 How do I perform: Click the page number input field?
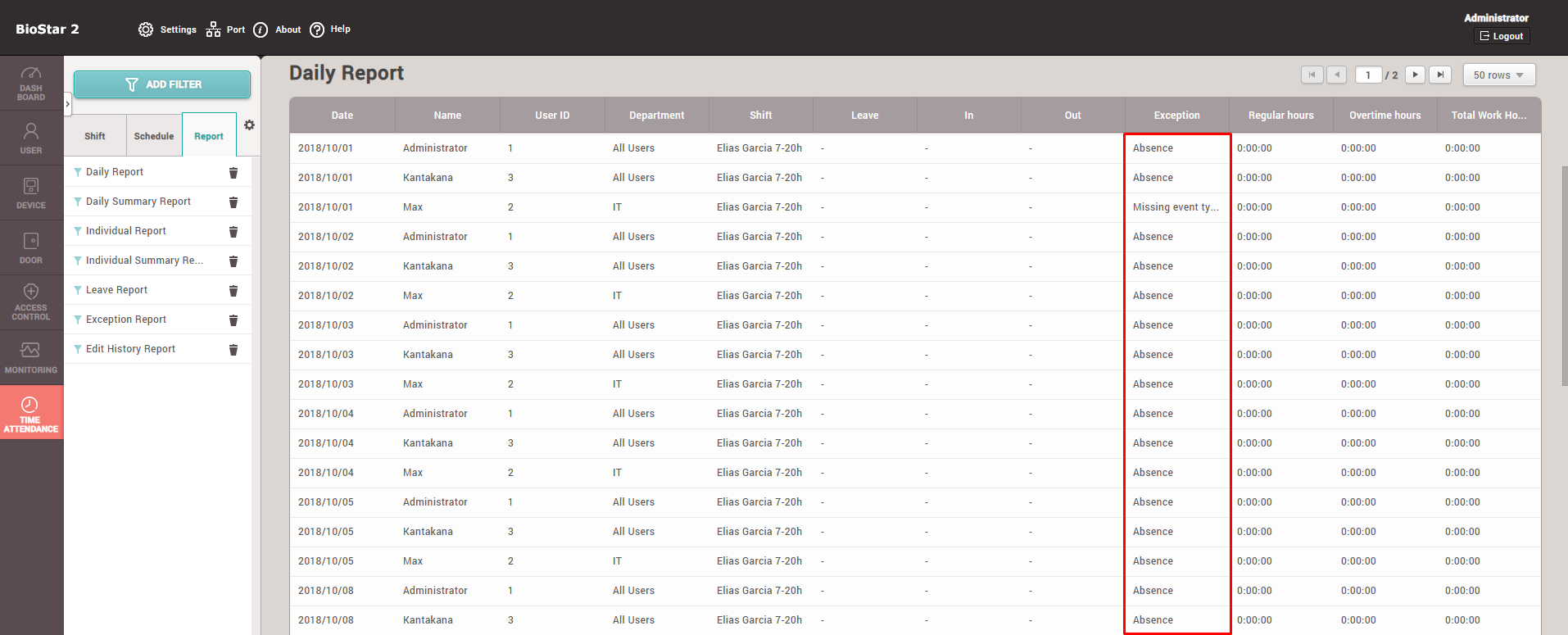(1368, 75)
